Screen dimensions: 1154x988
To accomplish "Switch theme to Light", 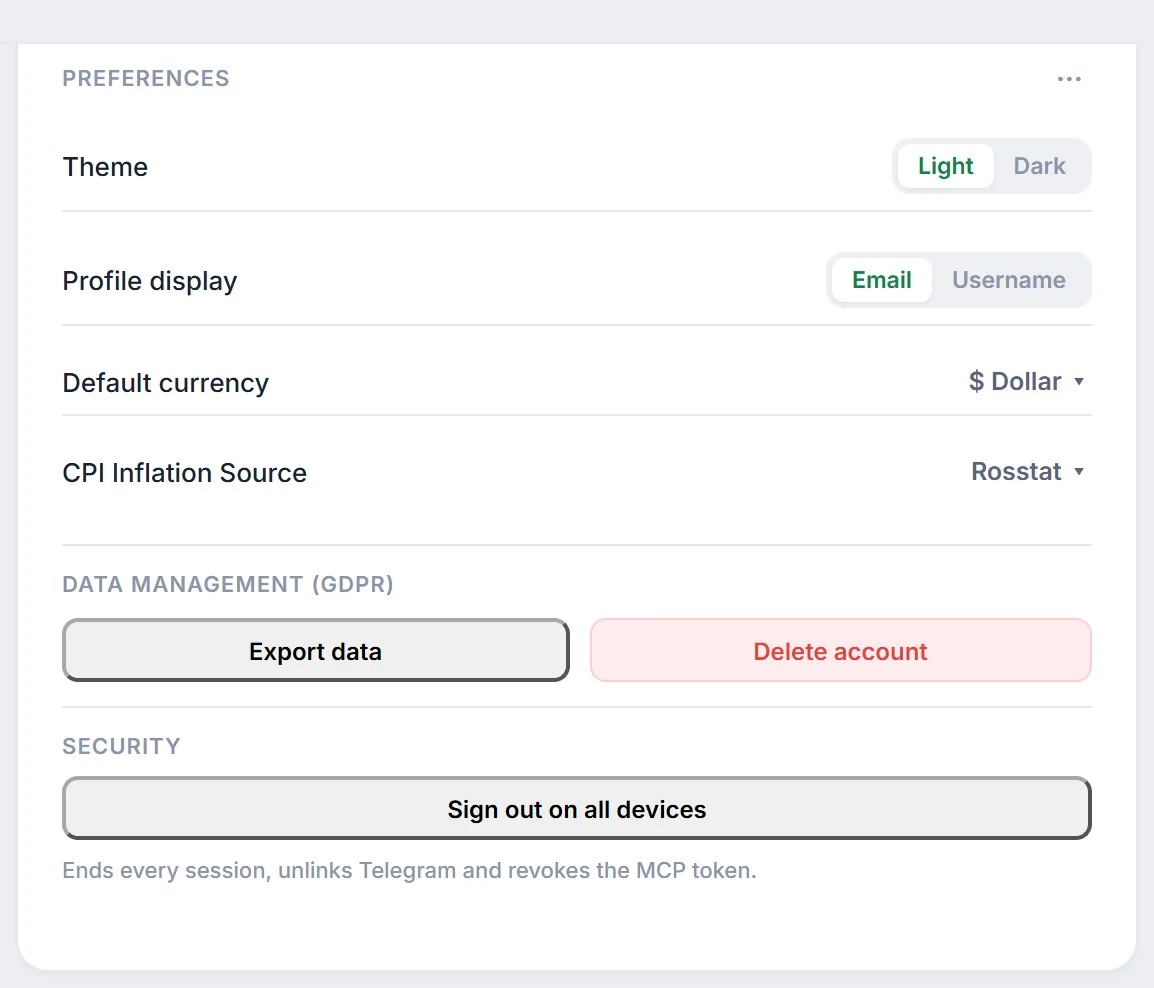I will [946, 166].
